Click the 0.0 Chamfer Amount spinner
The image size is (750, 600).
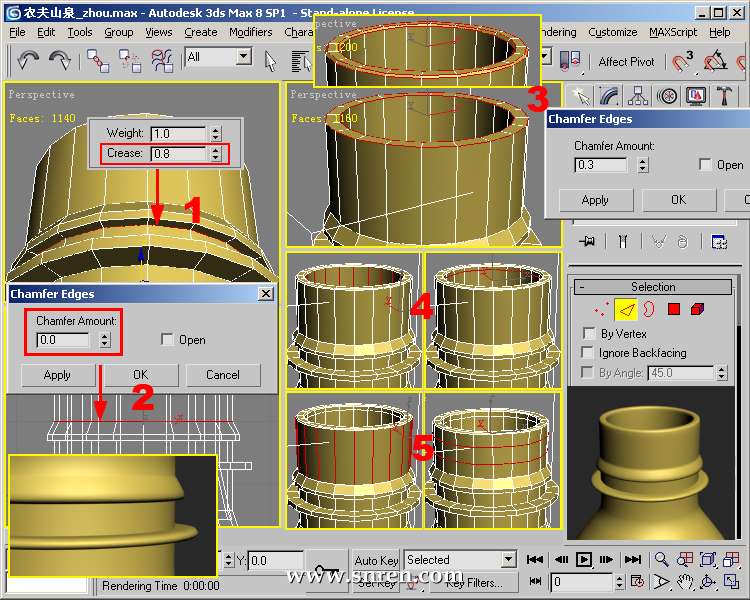pyautogui.click(x=104, y=340)
